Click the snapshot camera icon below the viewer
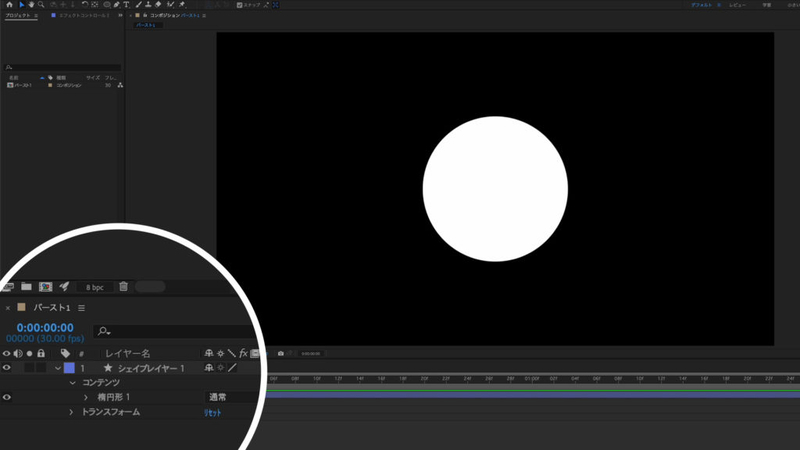Screen dimensions: 800x450 coord(281,353)
